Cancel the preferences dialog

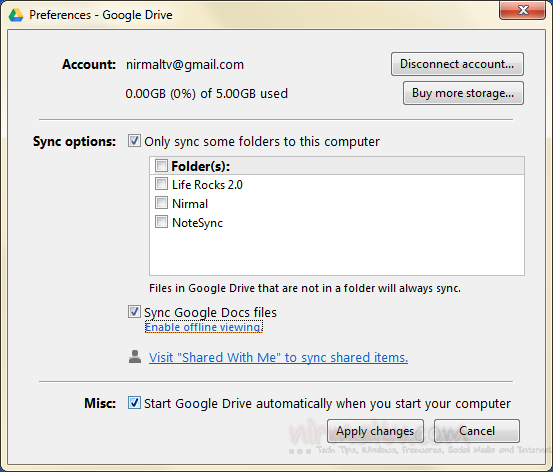click(x=477, y=431)
